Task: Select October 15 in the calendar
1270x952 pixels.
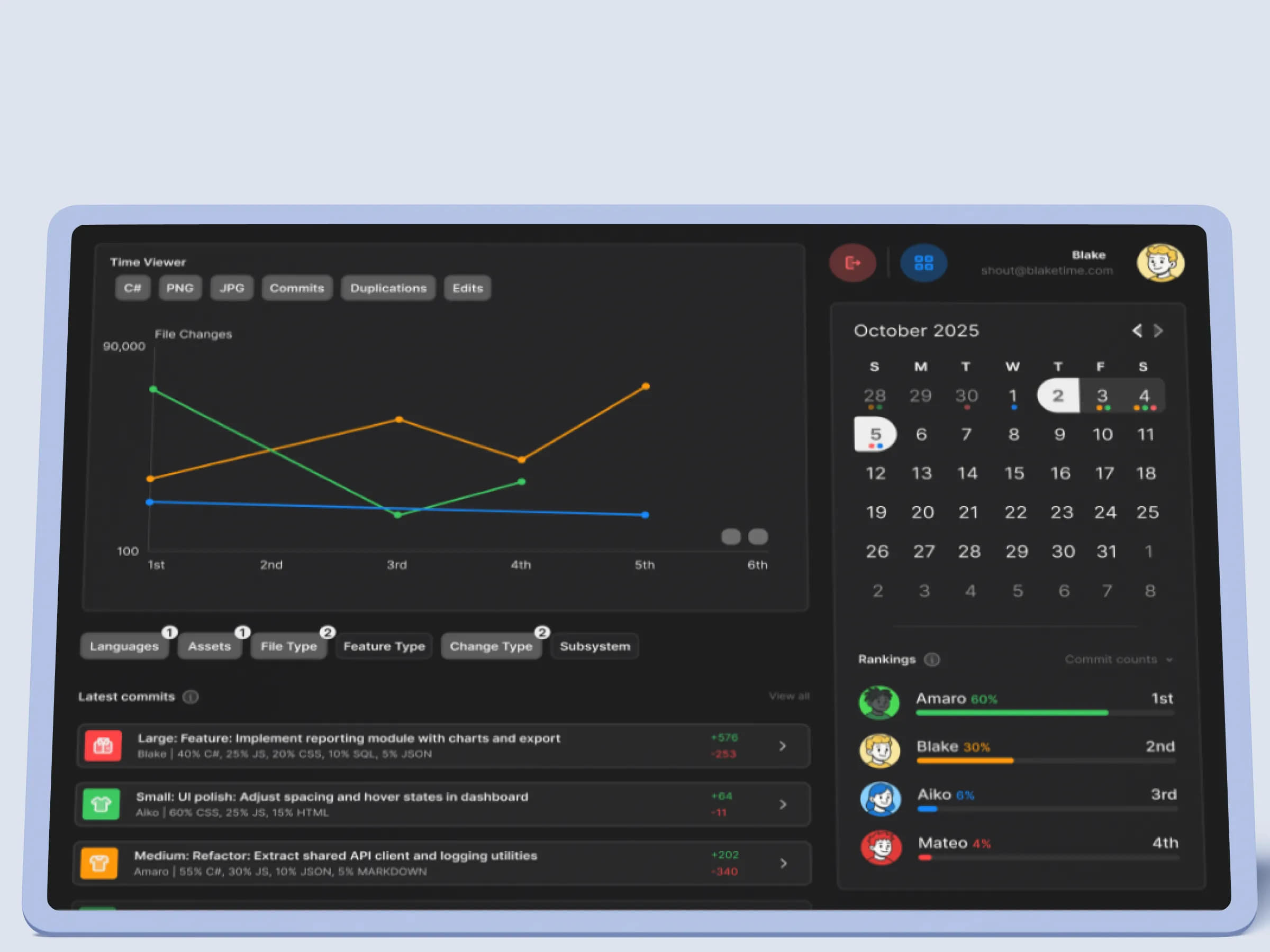Action: click(x=1014, y=473)
